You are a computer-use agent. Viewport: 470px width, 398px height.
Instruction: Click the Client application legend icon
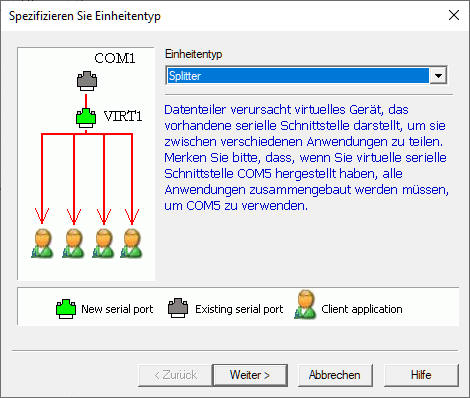tap(305, 304)
